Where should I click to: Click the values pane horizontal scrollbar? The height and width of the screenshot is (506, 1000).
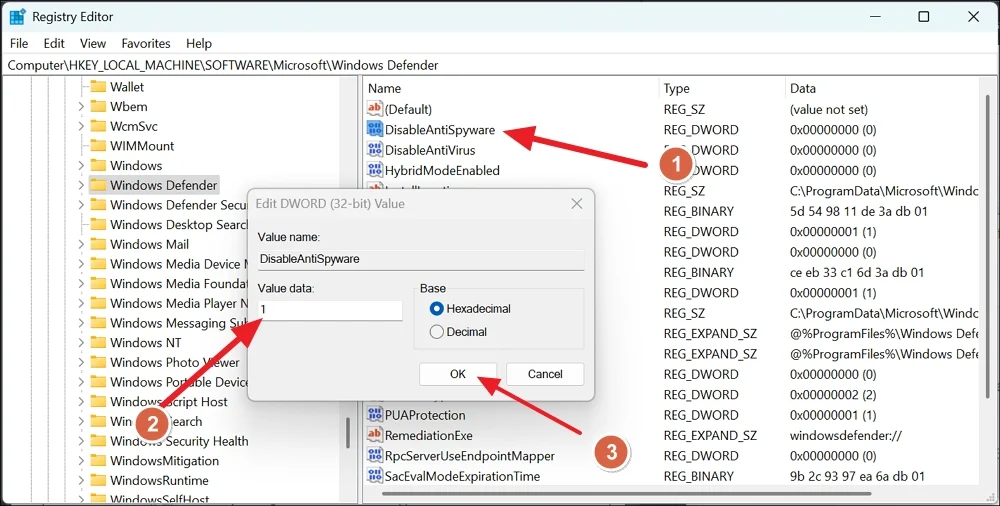coord(626,493)
